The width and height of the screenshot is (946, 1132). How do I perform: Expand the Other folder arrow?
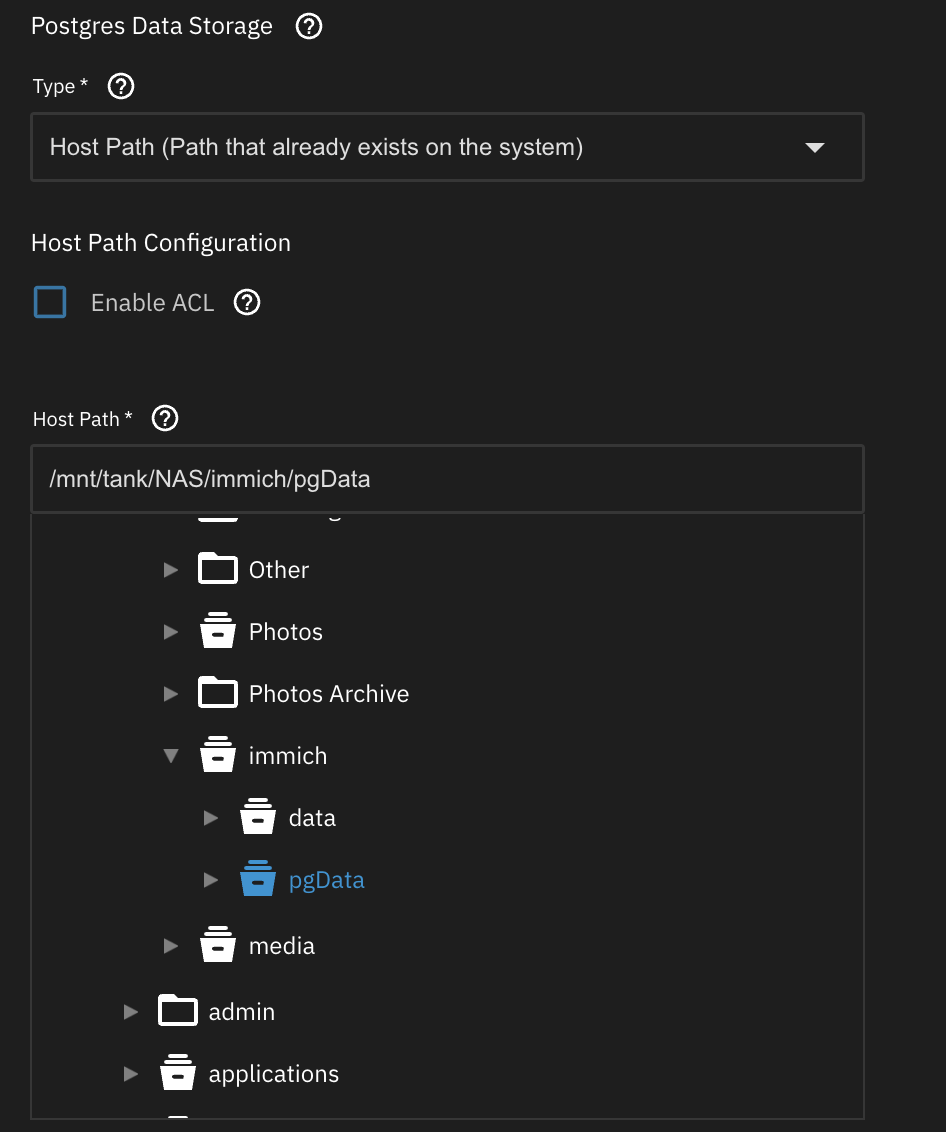[x=171, y=570]
